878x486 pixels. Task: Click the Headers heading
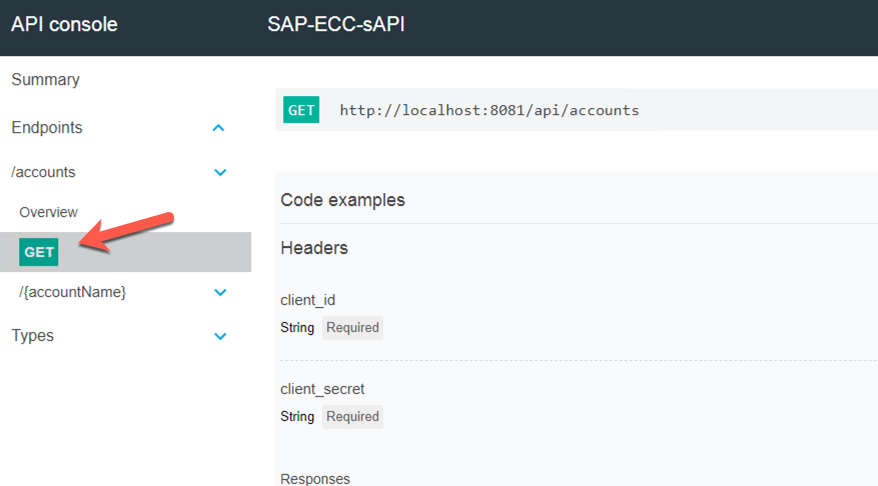coord(314,248)
